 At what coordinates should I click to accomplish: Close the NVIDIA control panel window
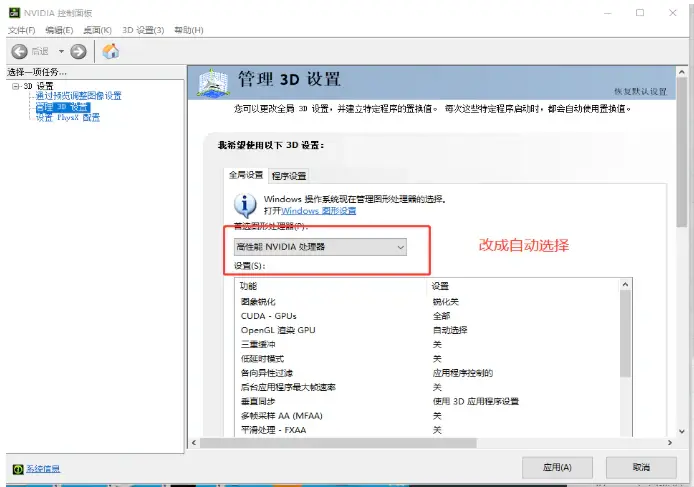click(x=673, y=13)
